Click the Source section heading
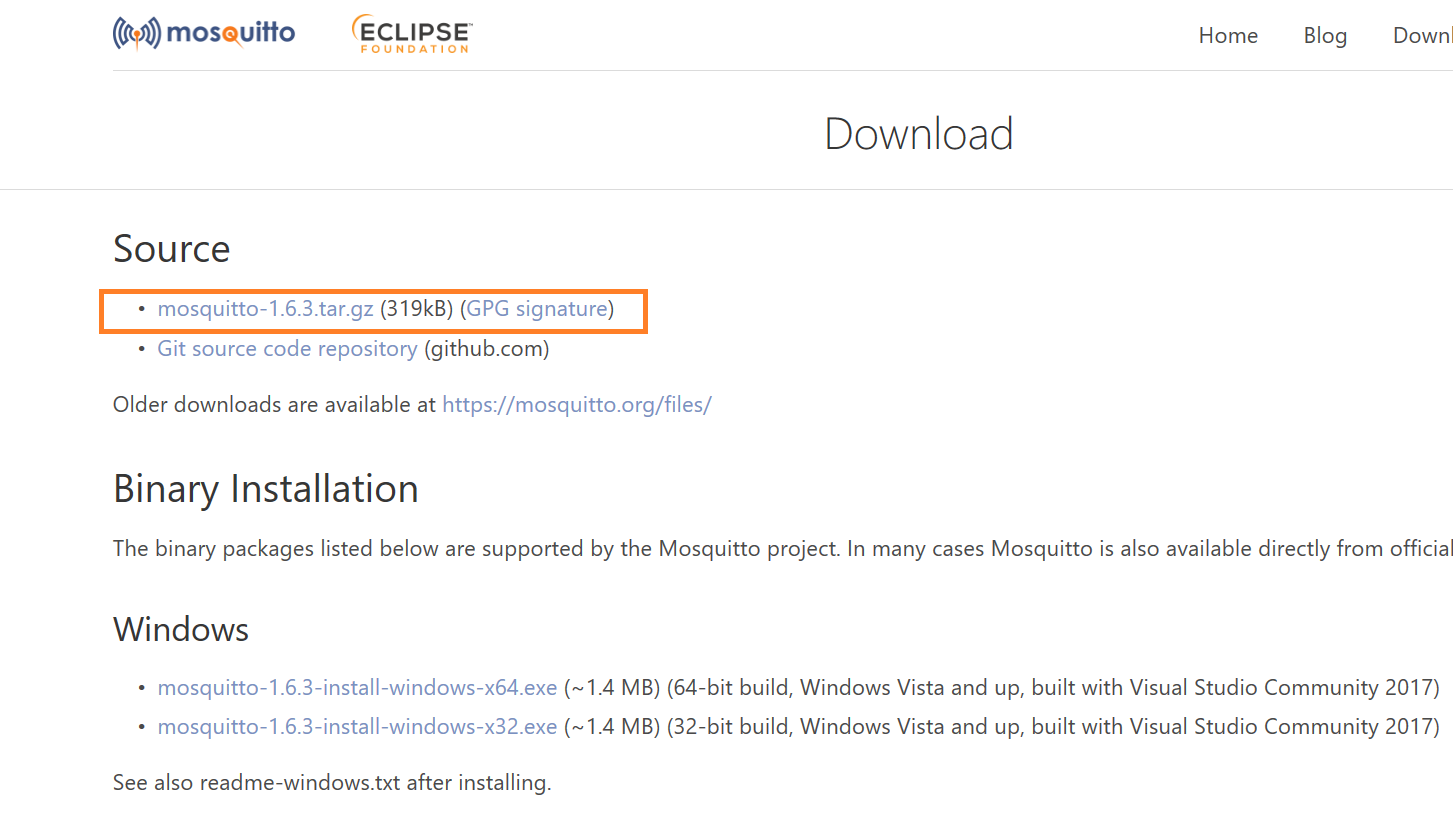This screenshot has height=821, width=1453. pos(171,249)
